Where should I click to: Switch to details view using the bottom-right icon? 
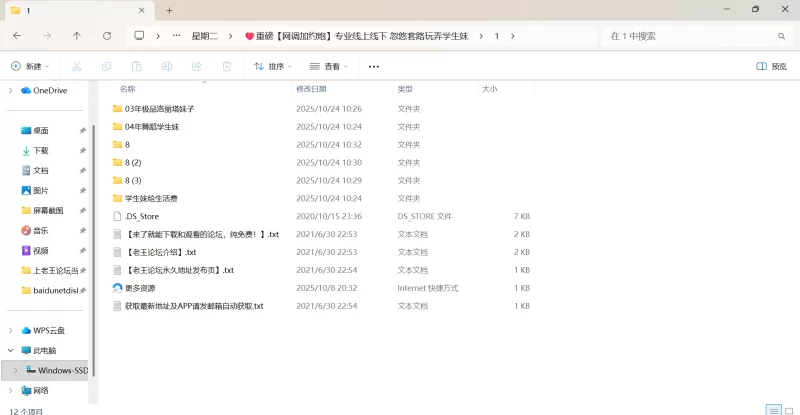[x=771, y=410]
